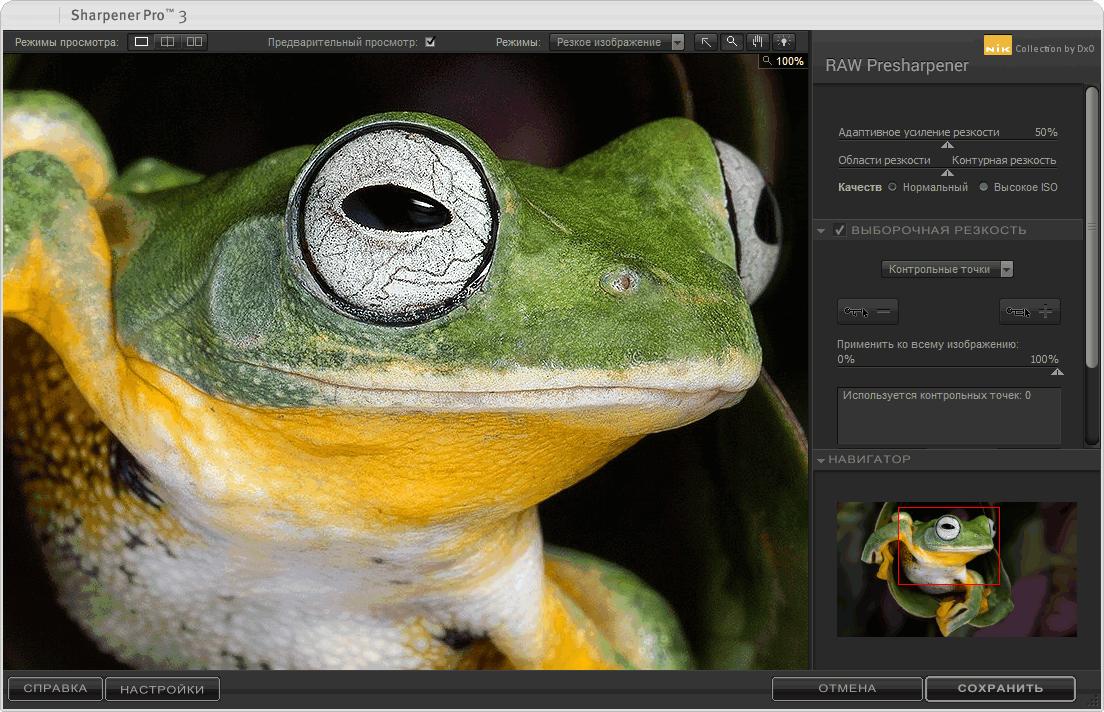This screenshot has width=1104, height=712.
Task: Open the Контрольные точки dropdown
Action: point(948,269)
